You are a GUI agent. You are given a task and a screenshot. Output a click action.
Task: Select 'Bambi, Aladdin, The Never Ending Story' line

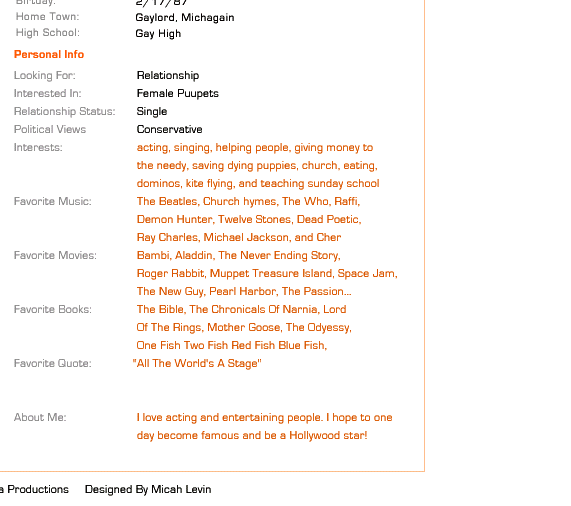[x=239, y=256]
